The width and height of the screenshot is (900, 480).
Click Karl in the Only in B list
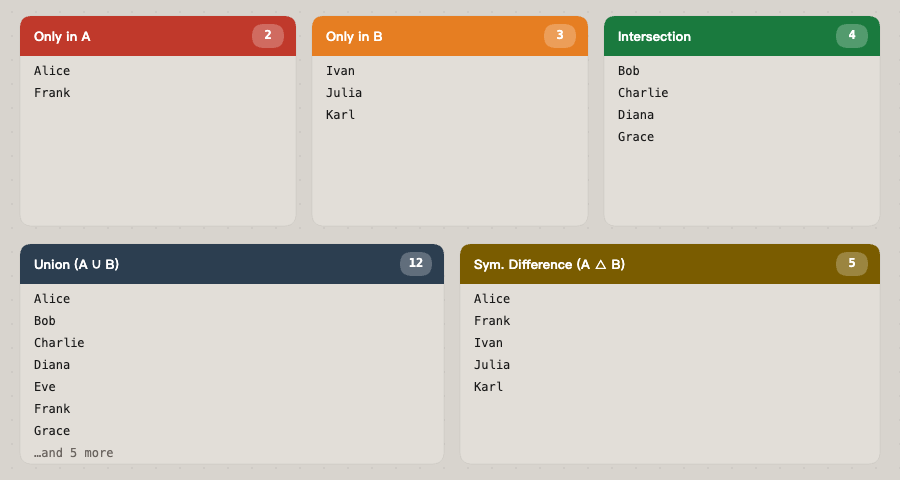[340, 115]
